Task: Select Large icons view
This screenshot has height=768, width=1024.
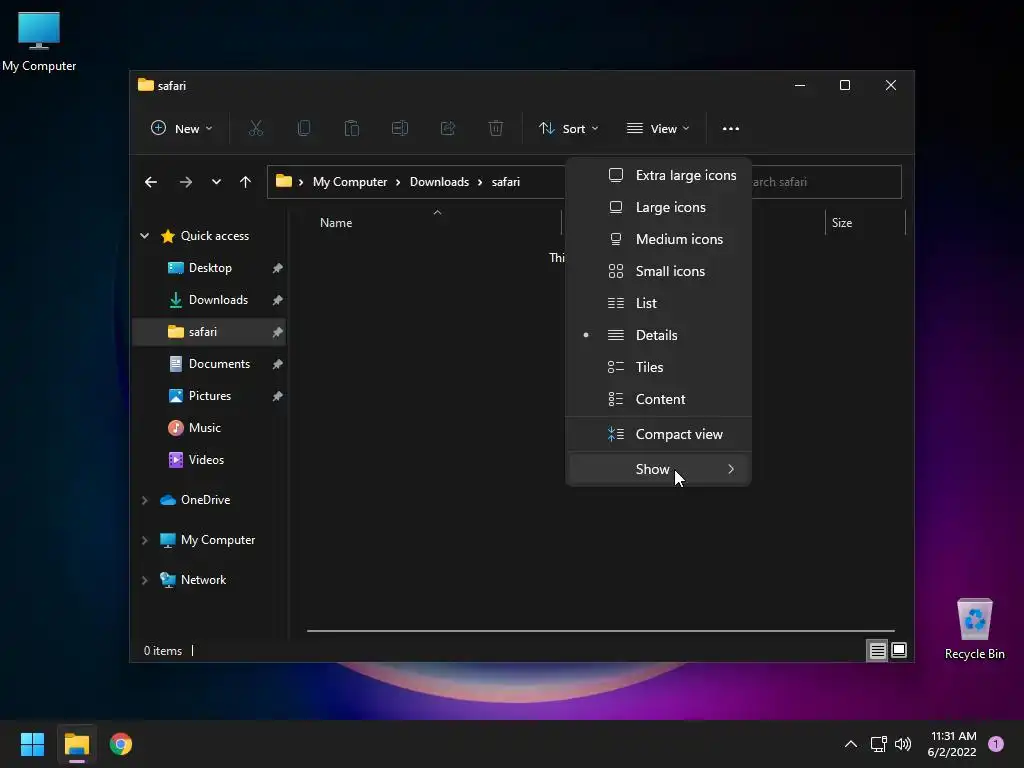Action: coord(659,207)
